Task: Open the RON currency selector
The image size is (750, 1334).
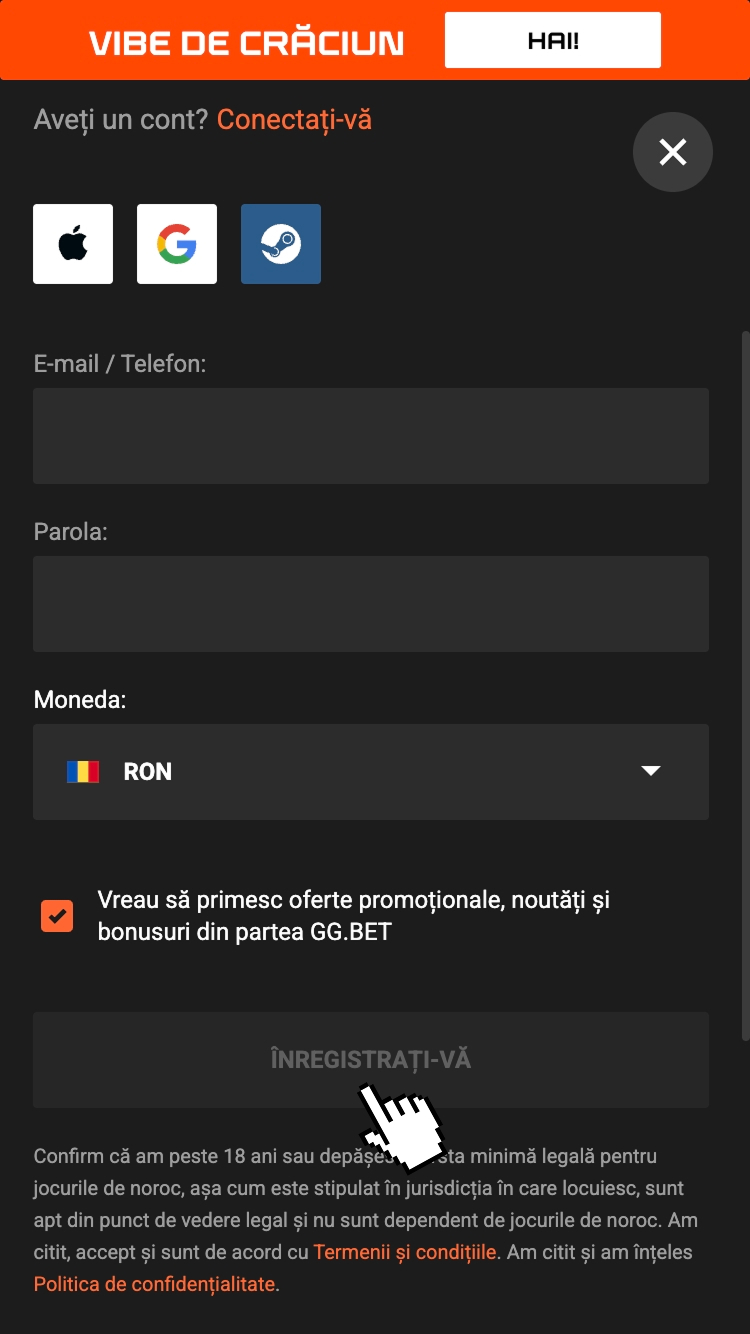Action: (x=370, y=772)
